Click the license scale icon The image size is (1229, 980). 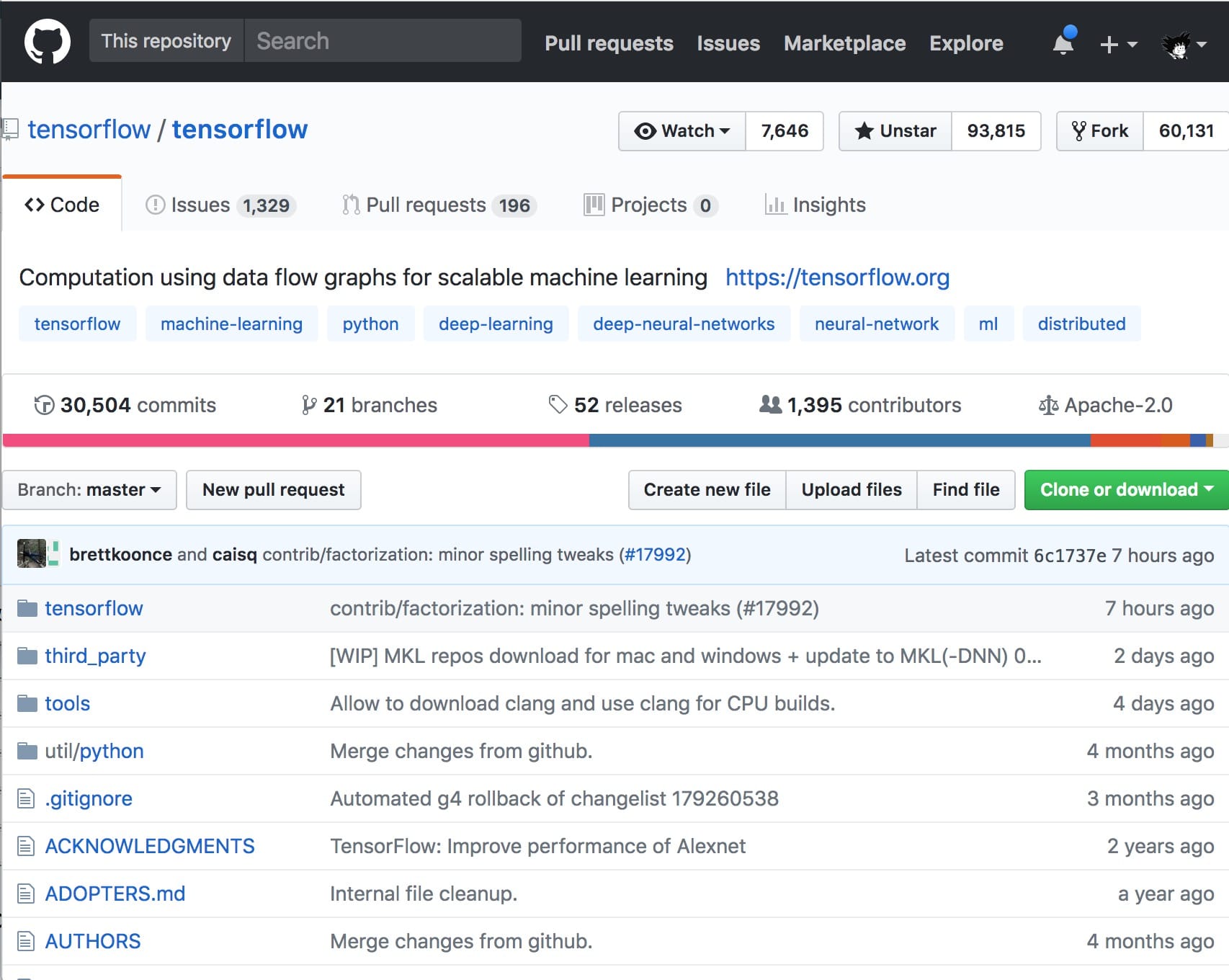(x=1048, y=406)
